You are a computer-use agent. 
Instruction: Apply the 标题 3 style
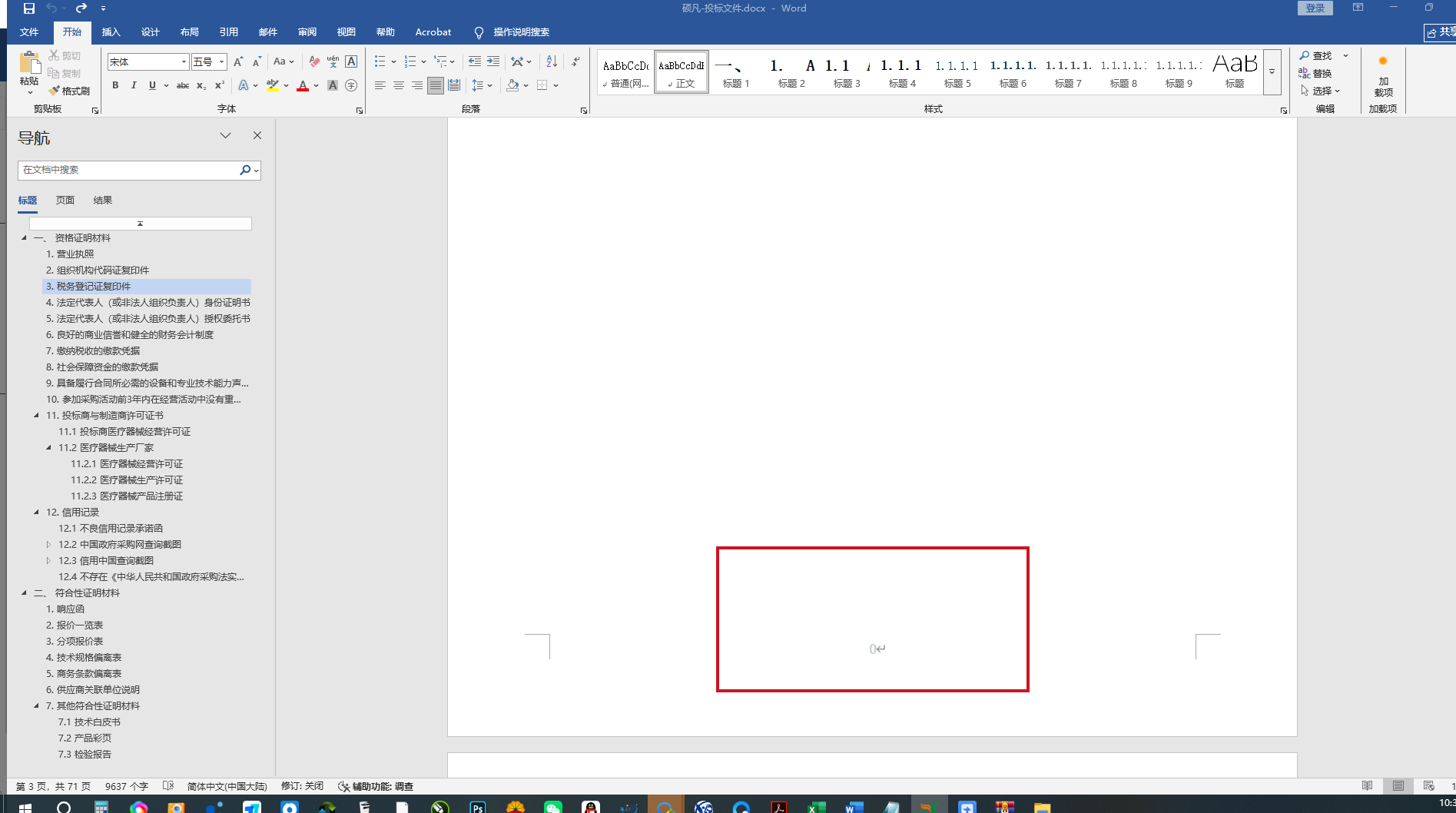pos(847,72)
